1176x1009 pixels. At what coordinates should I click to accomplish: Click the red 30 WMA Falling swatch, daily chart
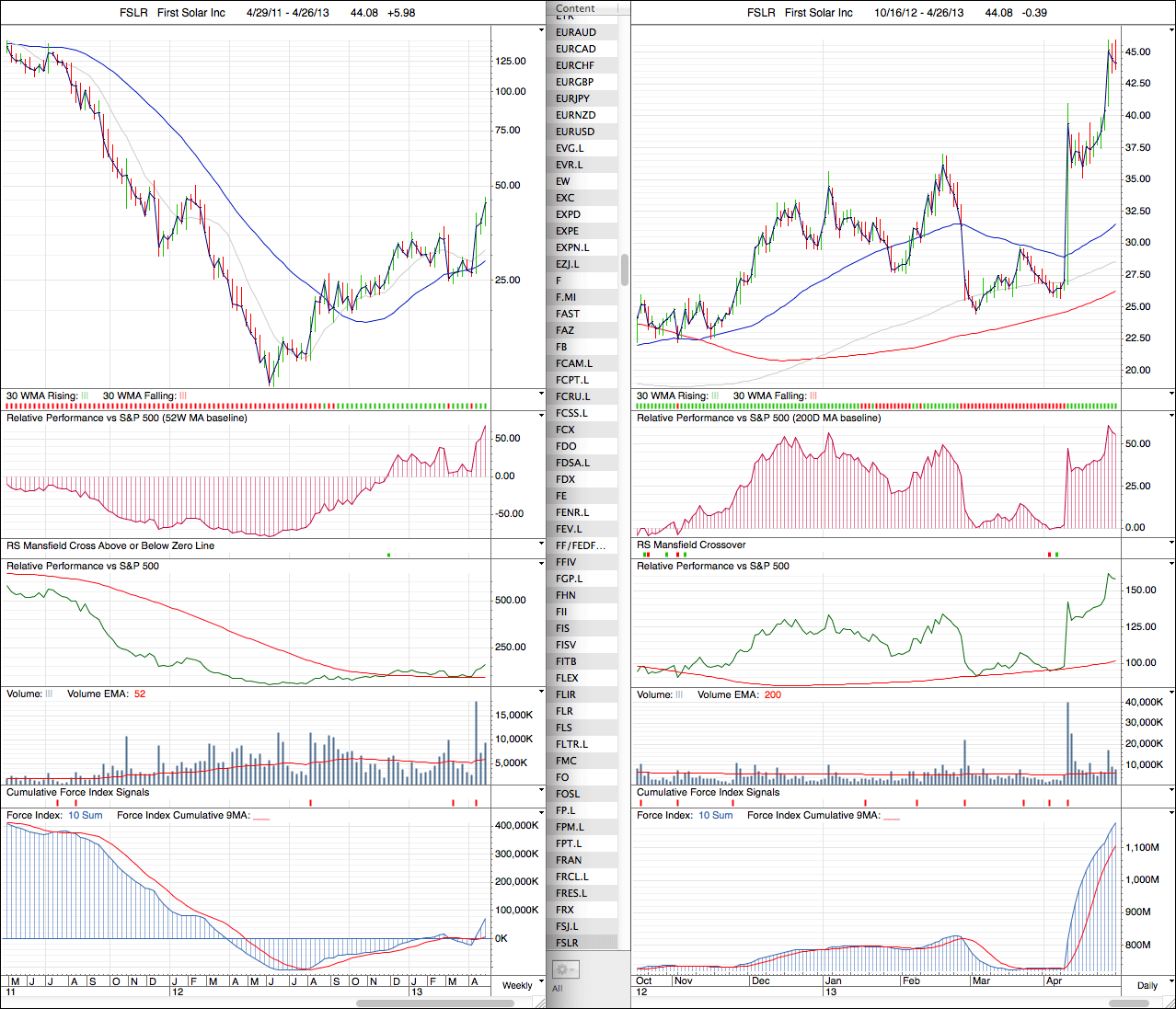point(813,396)
